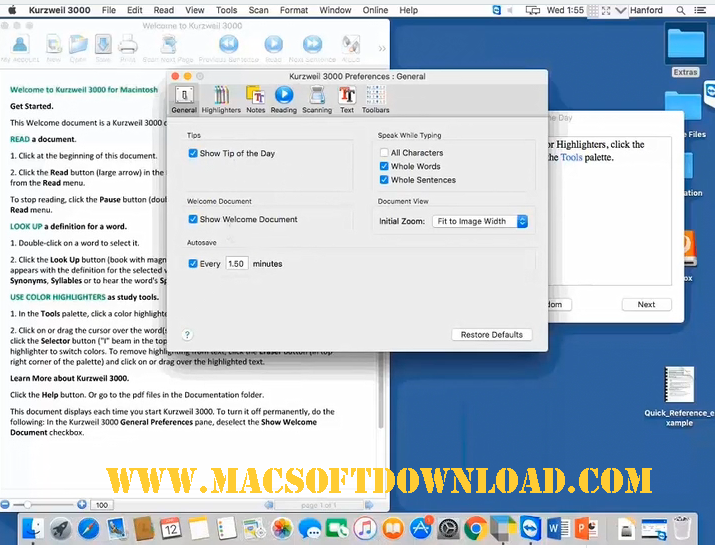Select the General preferences pane

184,100
